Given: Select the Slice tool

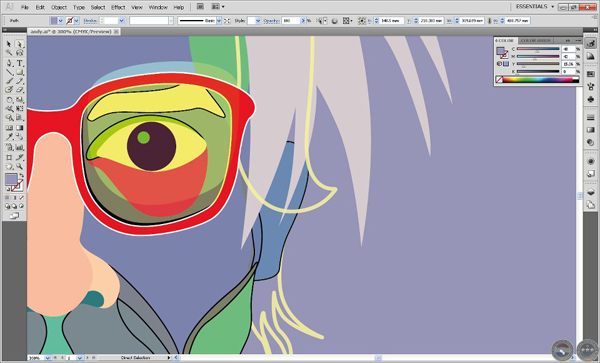Looking at the screenshot, I should click(x=19, y=157).
